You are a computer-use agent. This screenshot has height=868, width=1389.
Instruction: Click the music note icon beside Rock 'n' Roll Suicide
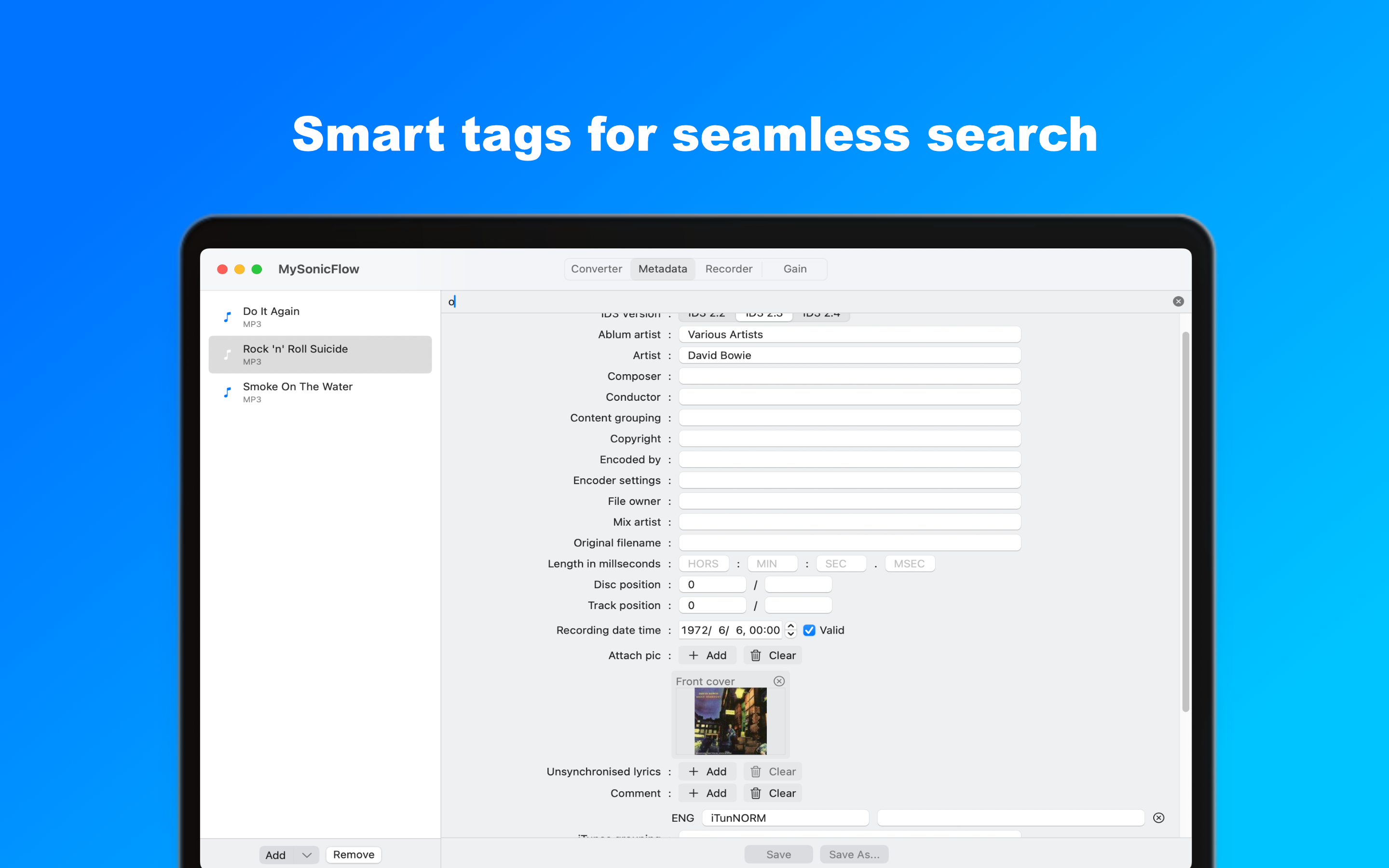click(x=227, y=354)
